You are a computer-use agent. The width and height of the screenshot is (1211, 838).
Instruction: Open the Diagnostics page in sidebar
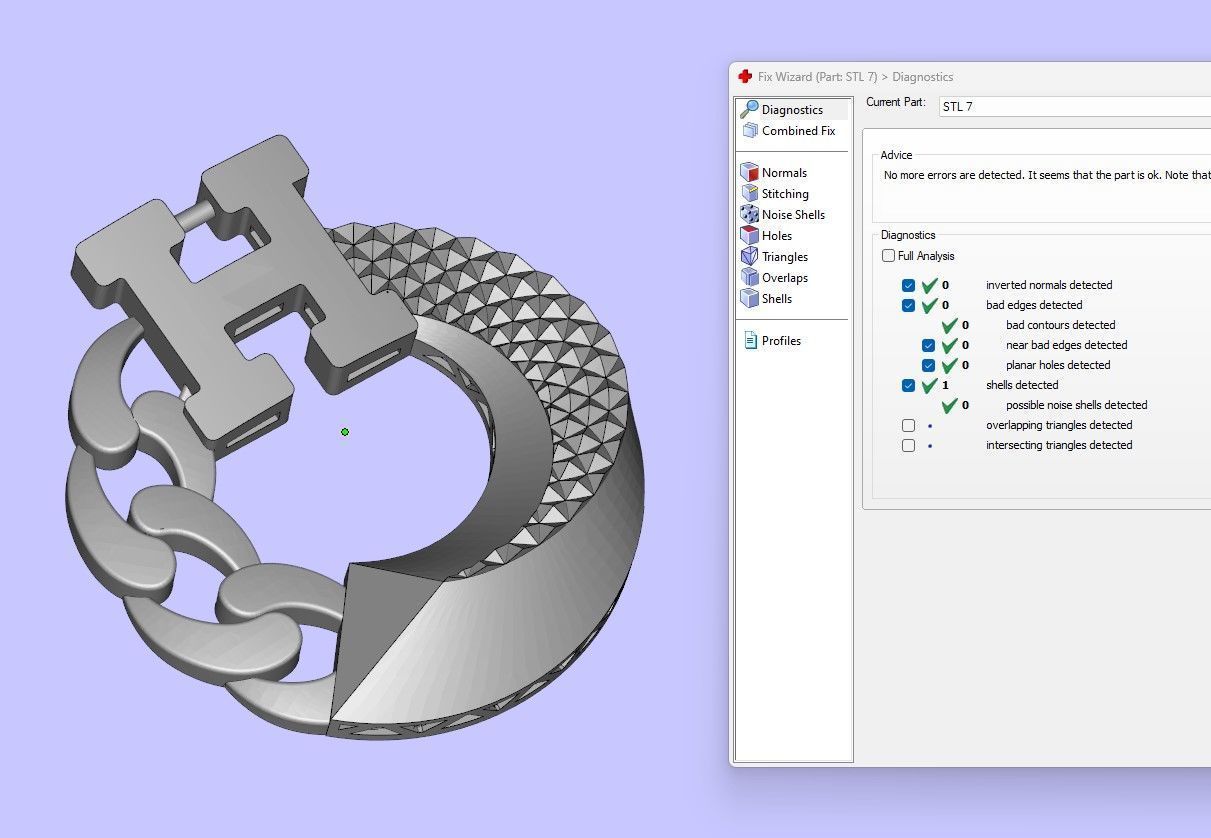click(793, 109)
